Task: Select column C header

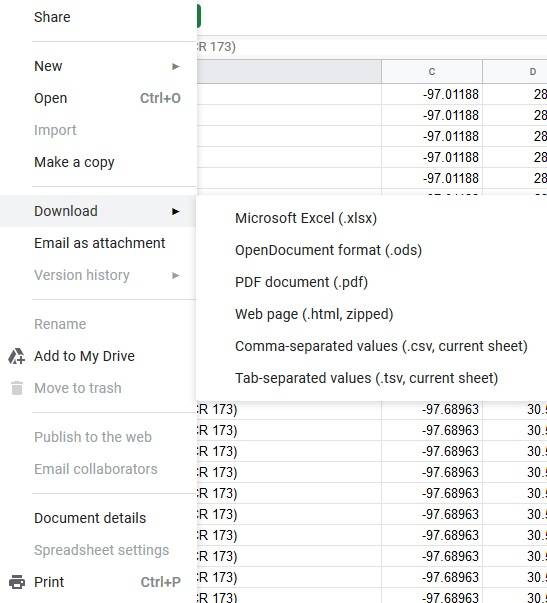Action: [432, 72]
